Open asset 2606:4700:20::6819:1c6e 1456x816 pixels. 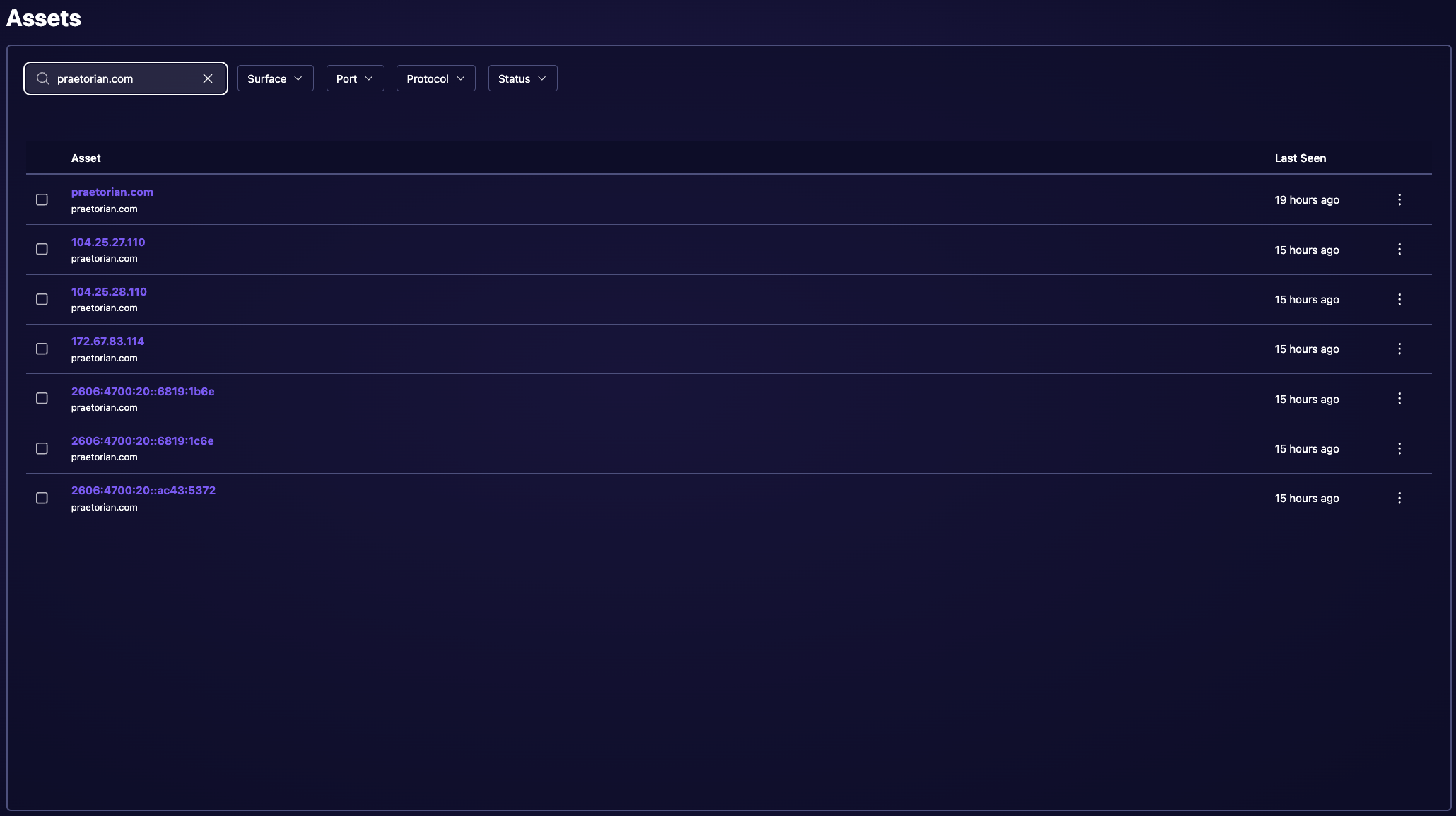[143, 441]
